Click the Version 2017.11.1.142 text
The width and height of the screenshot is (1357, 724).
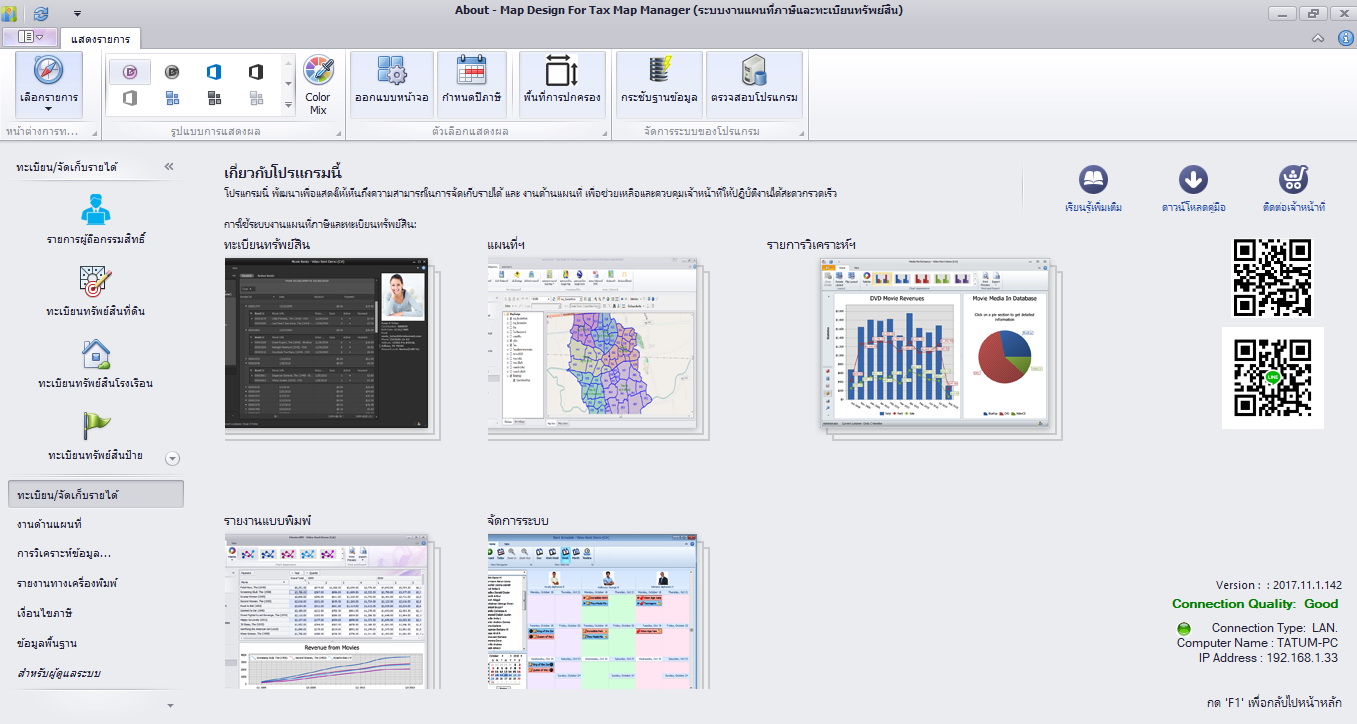pyautogui.click(x=1279, y=585)
